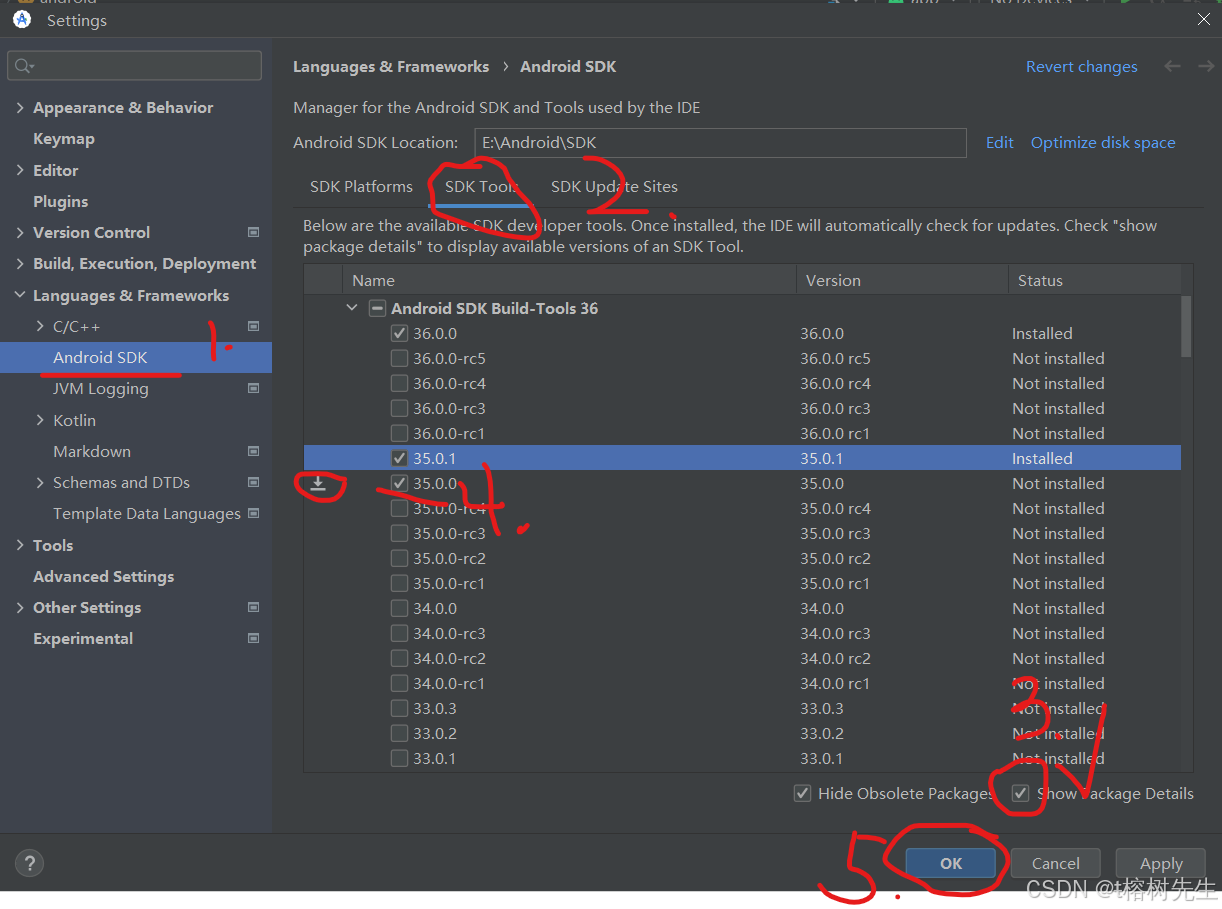Click the project-level icon beside Version Control
The width and height of the screenshot is (1222, 909).
[253, 232]
